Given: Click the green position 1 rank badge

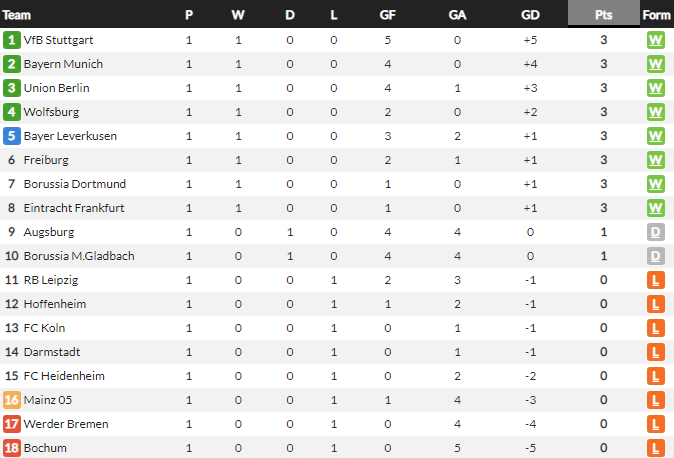Looking at the screenshot, I should [x=12, y=40].
